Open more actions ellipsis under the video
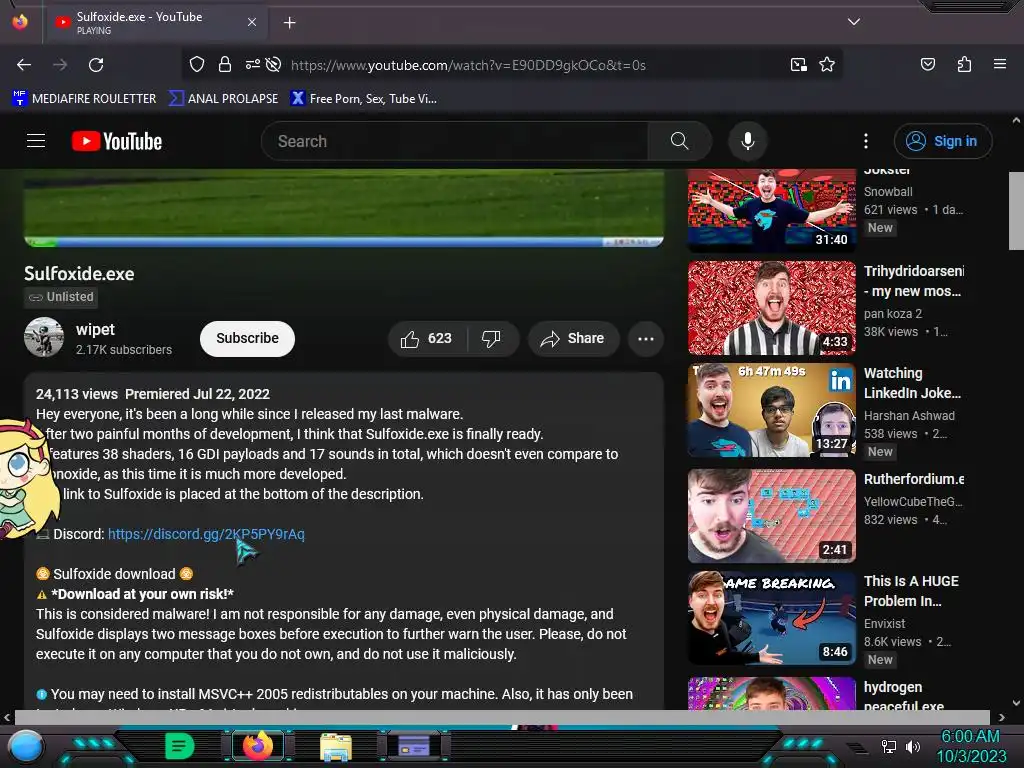This screenshot has width=1024, height=768. coord(645,338)
